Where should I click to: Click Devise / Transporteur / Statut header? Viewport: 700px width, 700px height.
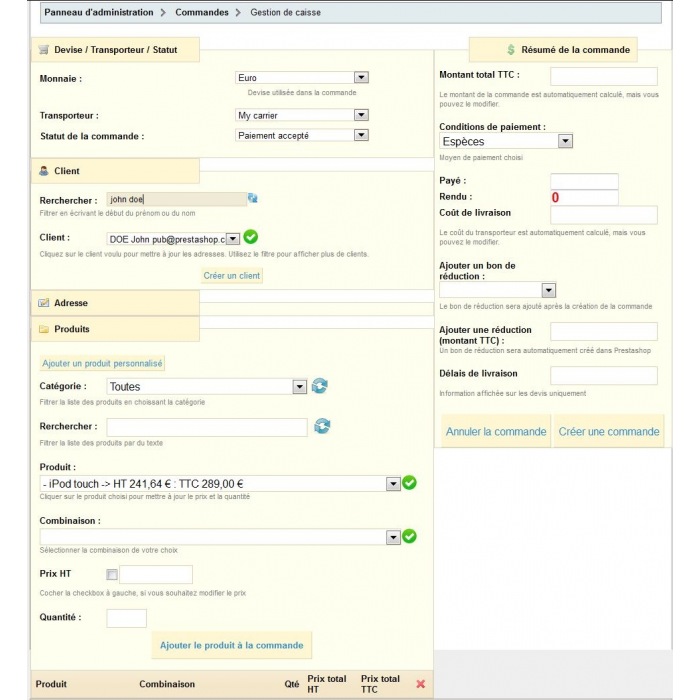tap(115, 50)
